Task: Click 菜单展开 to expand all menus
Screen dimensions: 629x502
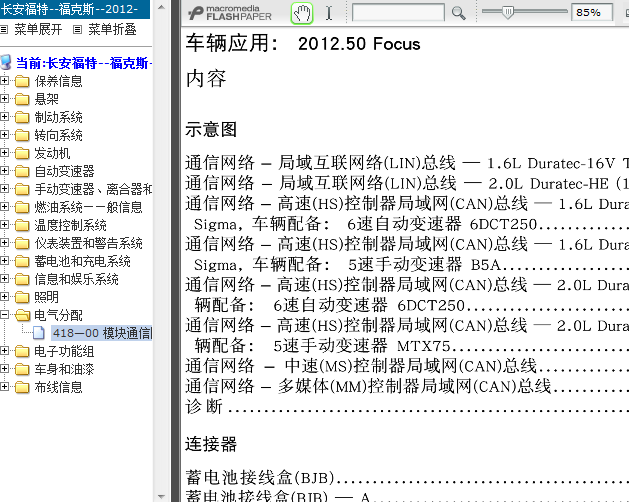Action: pyautogui.click(x=38, y=29)
